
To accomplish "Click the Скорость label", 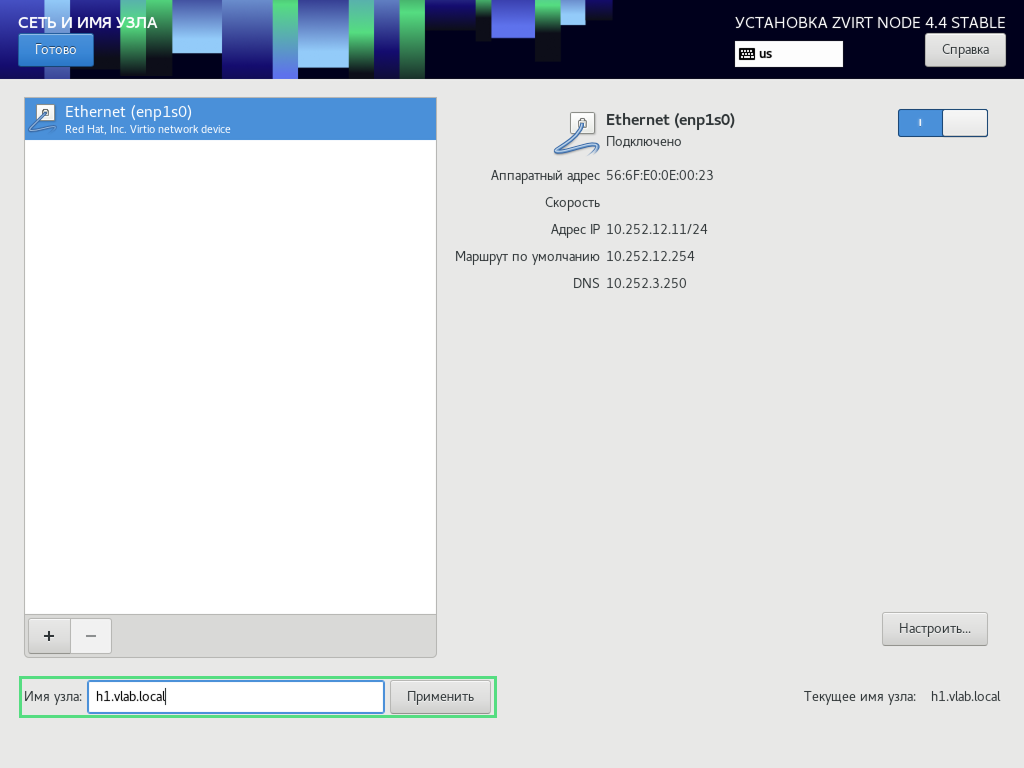I will point(572,202).
